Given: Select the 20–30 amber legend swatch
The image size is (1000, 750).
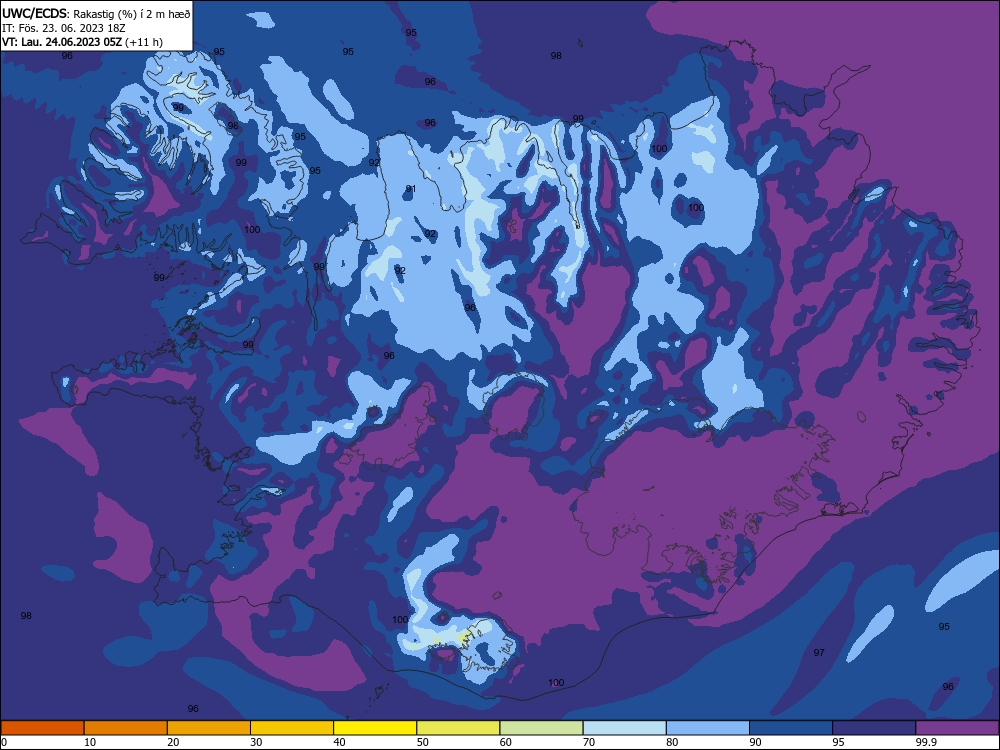Looking at the screenshot, I should point(209,728).
